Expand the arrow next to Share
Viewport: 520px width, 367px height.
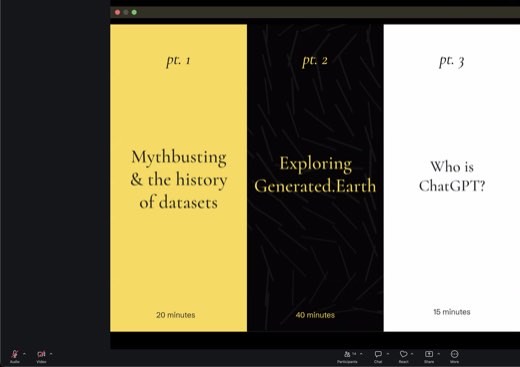[438, 354]
